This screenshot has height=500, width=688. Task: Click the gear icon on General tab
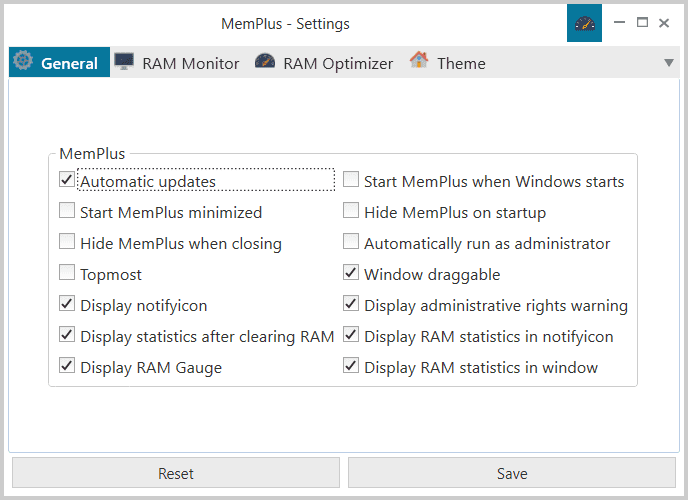22,61
